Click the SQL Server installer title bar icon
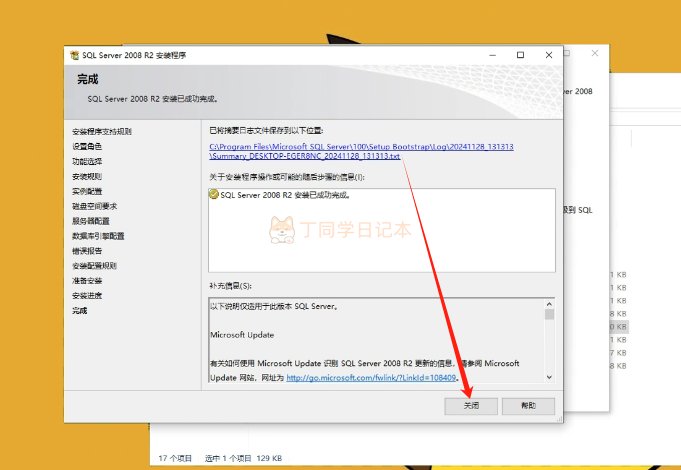The width and height of the screenshot is (681, 470). pyautogui.click(x=75, y=55)
